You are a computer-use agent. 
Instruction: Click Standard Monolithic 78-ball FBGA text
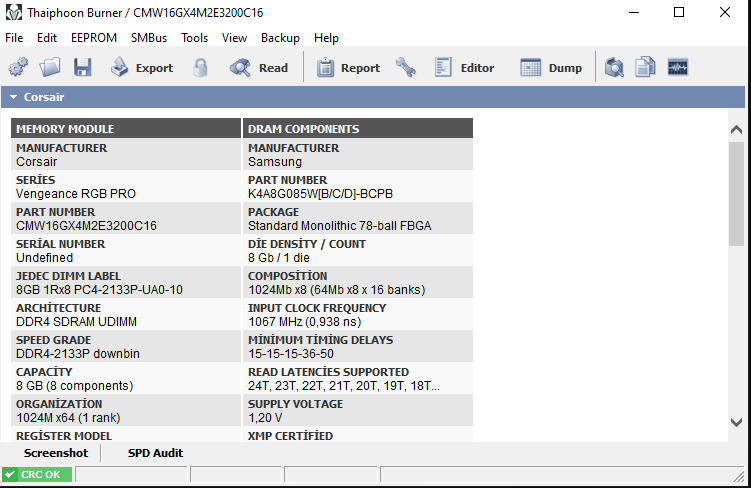(340, 226)
